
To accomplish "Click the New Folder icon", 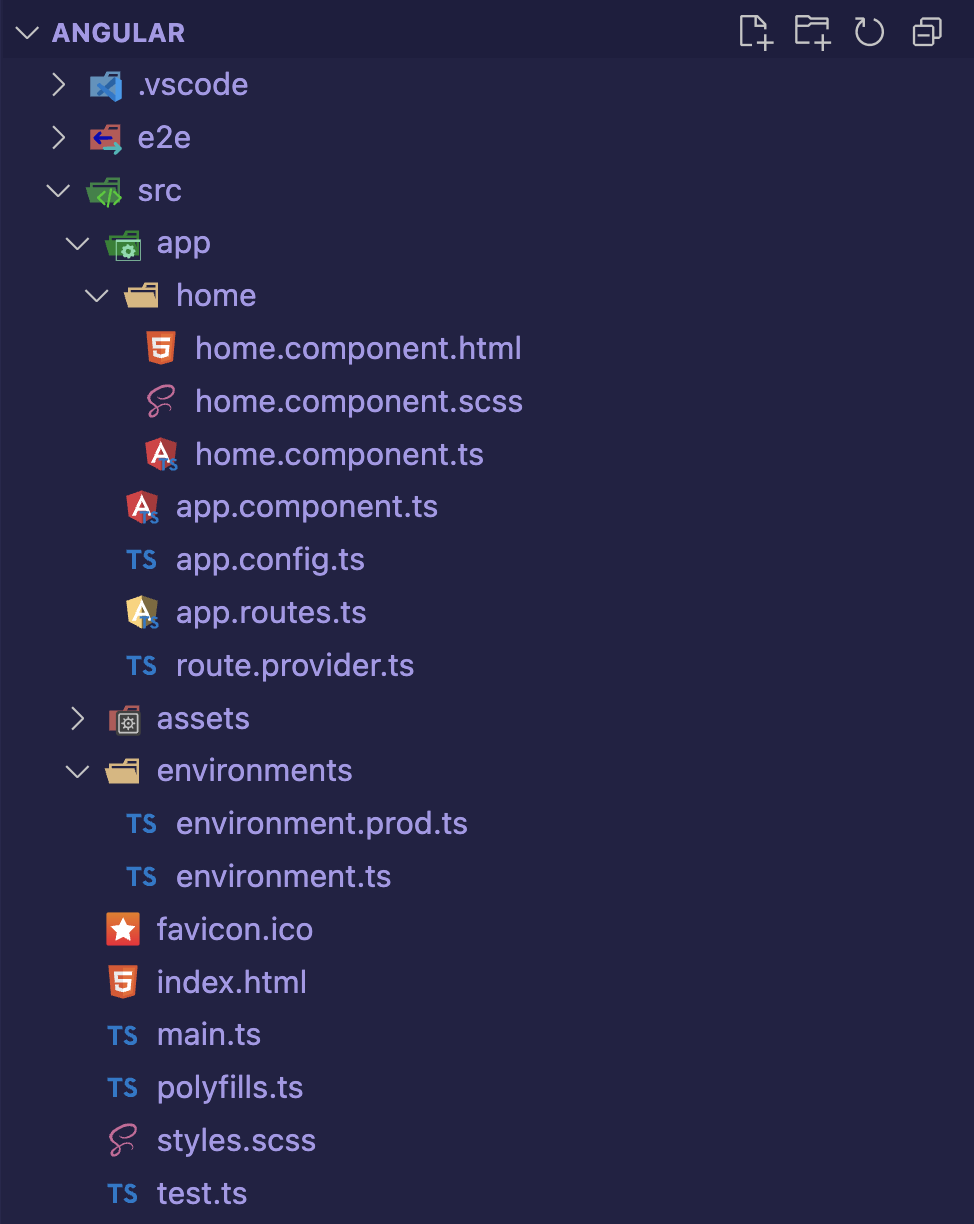I will click(x=812, y=31).
